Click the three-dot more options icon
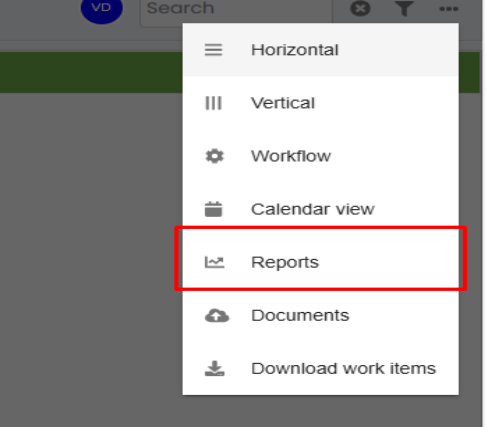Screen dimensions: 486x427 (448, 9)
